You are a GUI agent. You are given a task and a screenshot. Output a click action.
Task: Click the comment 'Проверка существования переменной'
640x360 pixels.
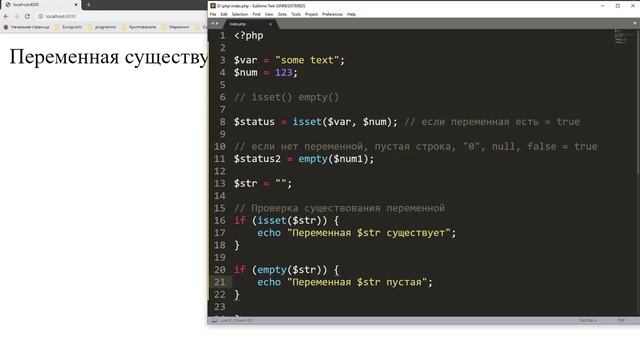[x=348, y=208]
